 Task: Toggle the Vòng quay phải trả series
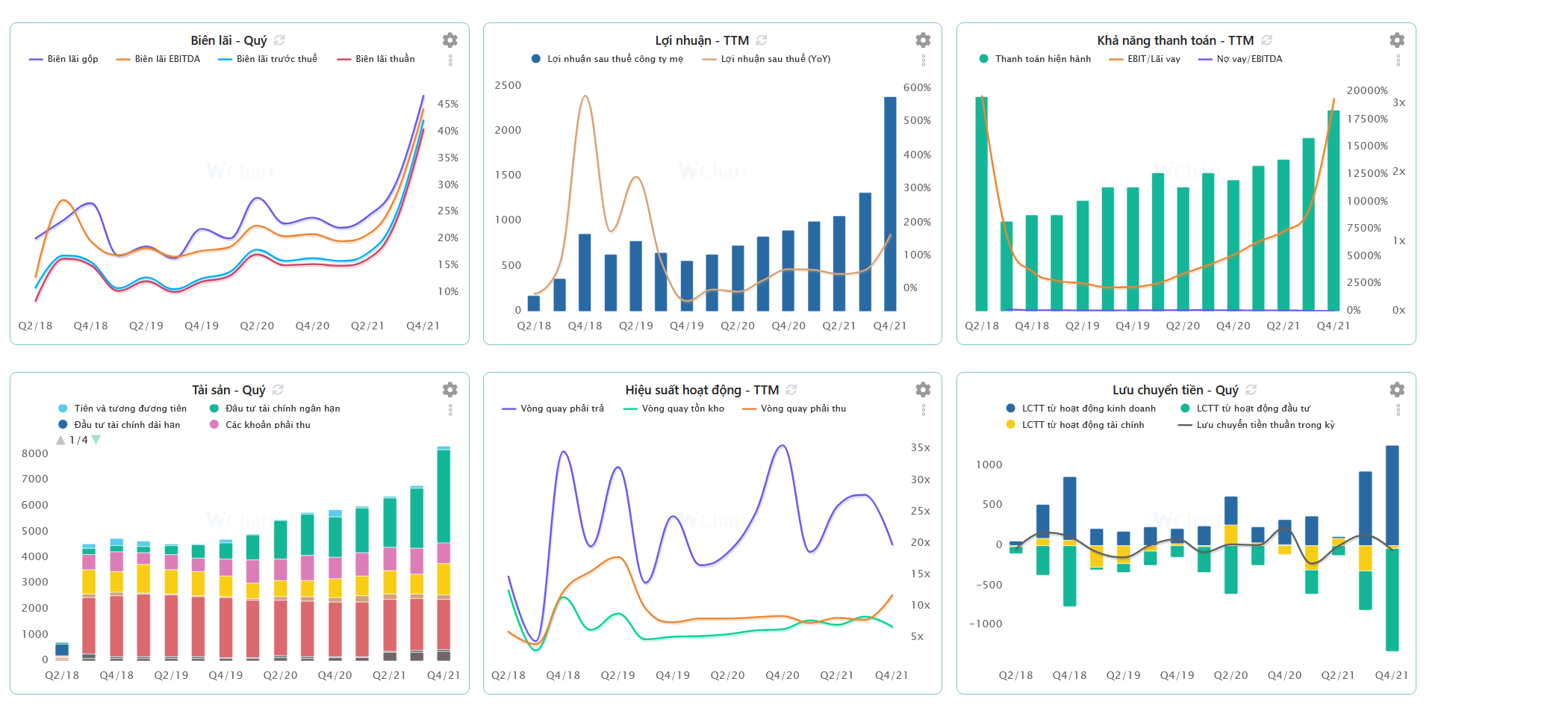coord(553,409)
